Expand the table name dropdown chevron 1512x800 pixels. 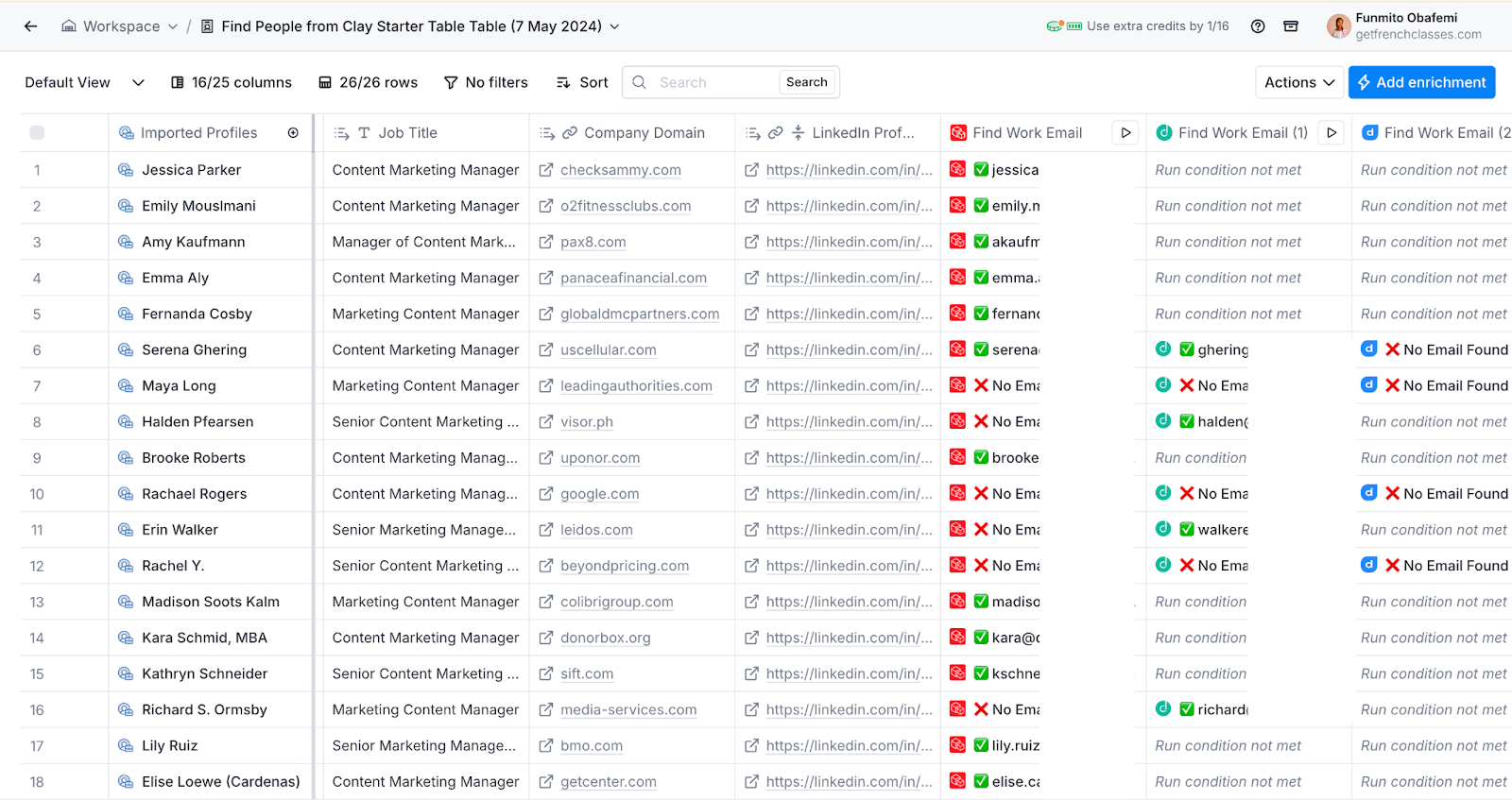615,26
